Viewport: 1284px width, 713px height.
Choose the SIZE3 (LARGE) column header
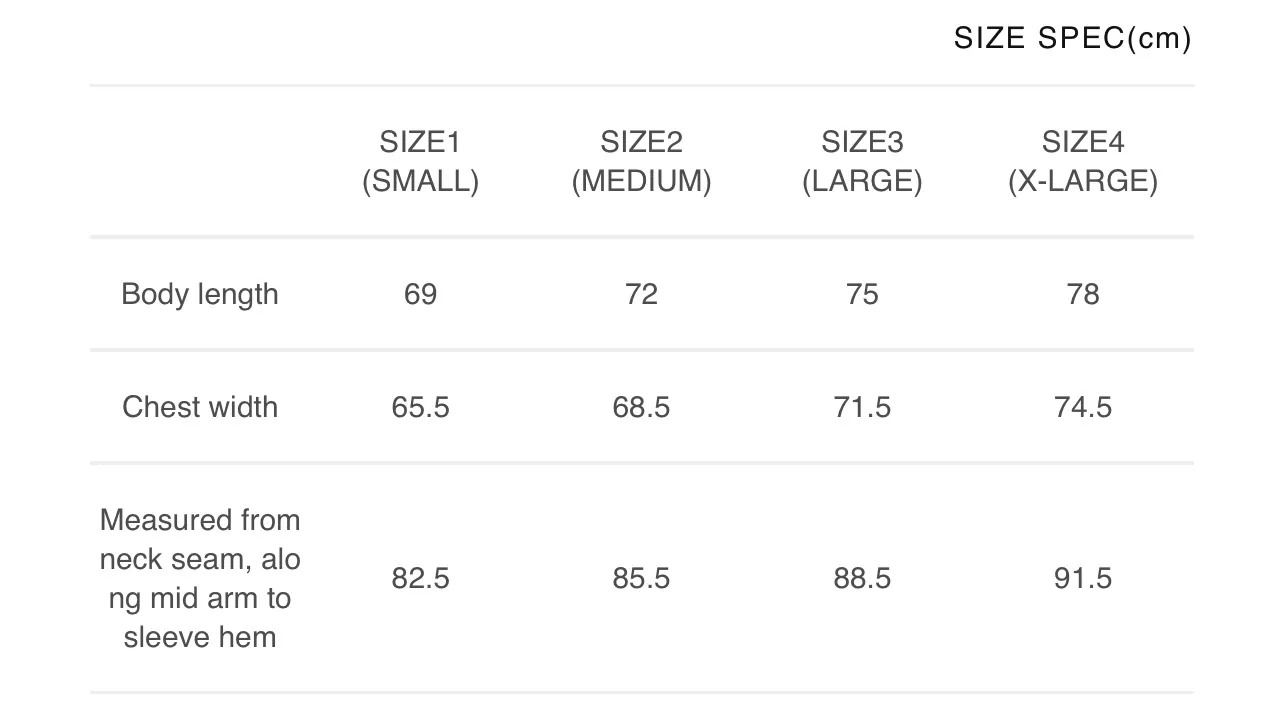862,162
